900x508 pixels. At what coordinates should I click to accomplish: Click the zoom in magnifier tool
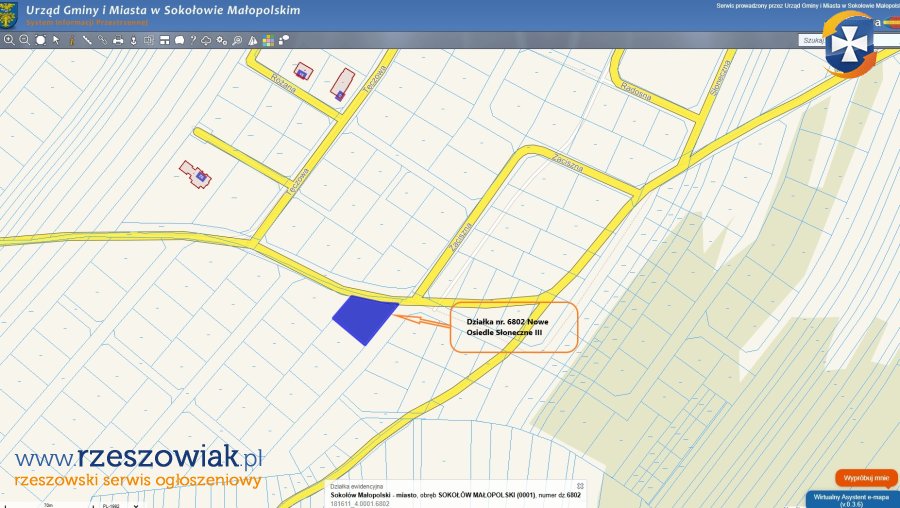pyautogui.click(x=9, y=40)
